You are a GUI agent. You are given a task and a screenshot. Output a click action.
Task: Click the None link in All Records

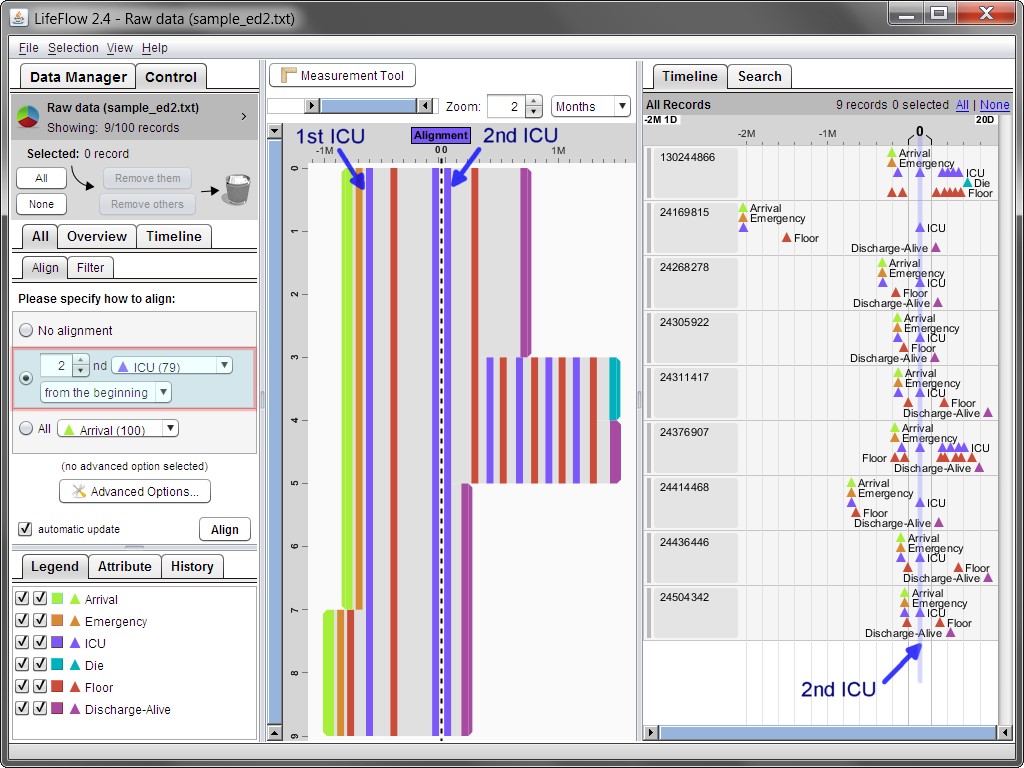coord(994,105)
